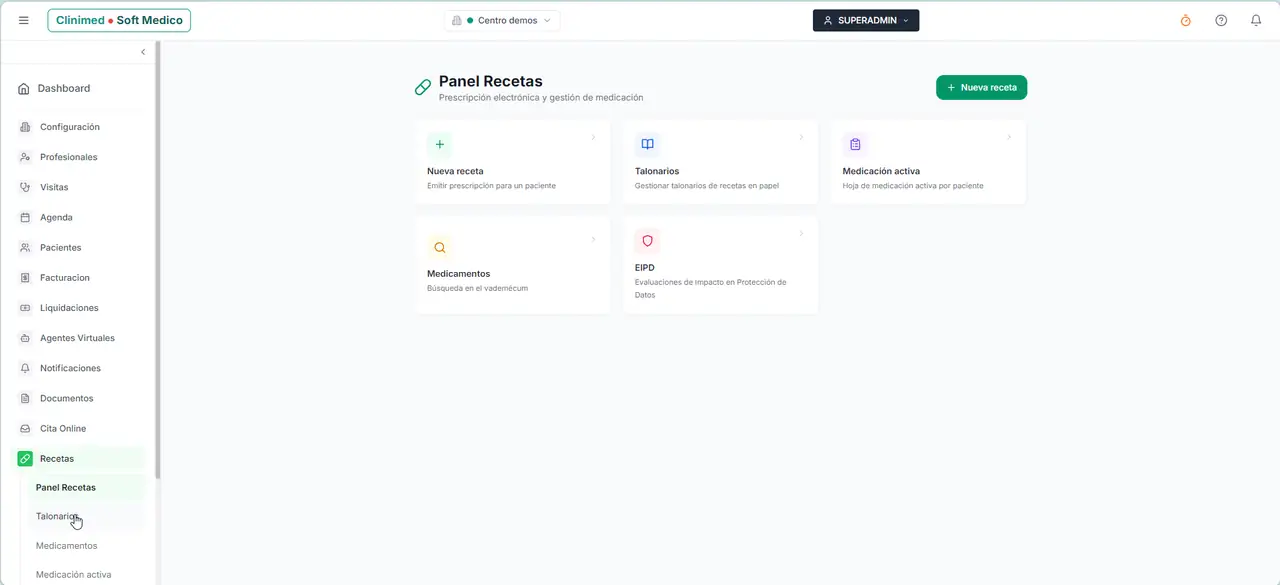The image size is (1280, 585).
Task: Open Dashboard from the sidebar
Action: tap(64, 88)
